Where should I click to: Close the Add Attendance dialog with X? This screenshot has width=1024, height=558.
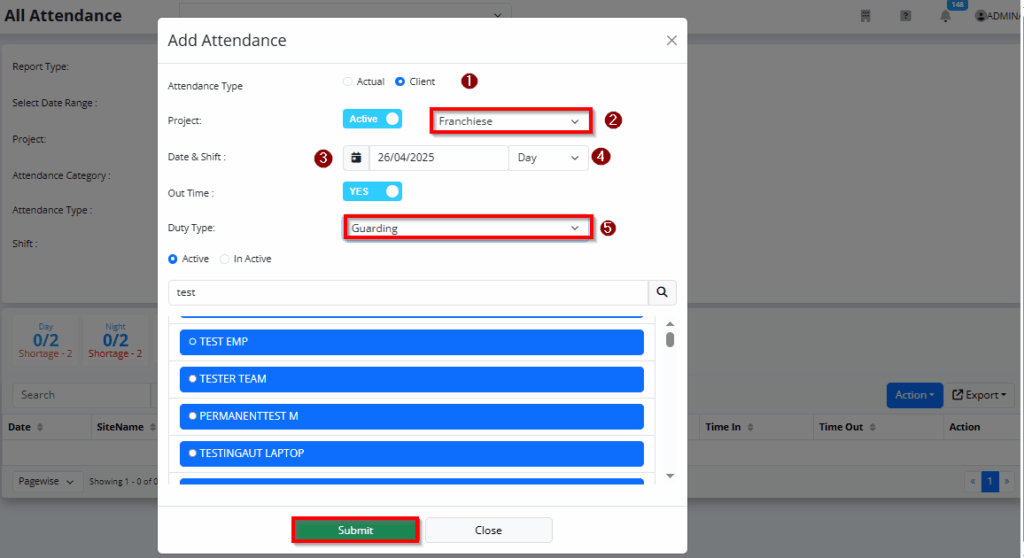(x=671, y=41)
